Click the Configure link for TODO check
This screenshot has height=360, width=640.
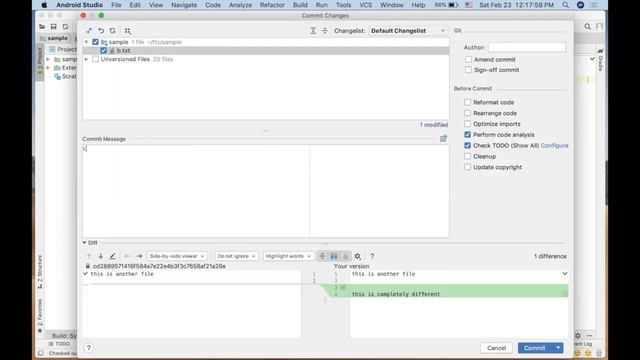(554, 145)
